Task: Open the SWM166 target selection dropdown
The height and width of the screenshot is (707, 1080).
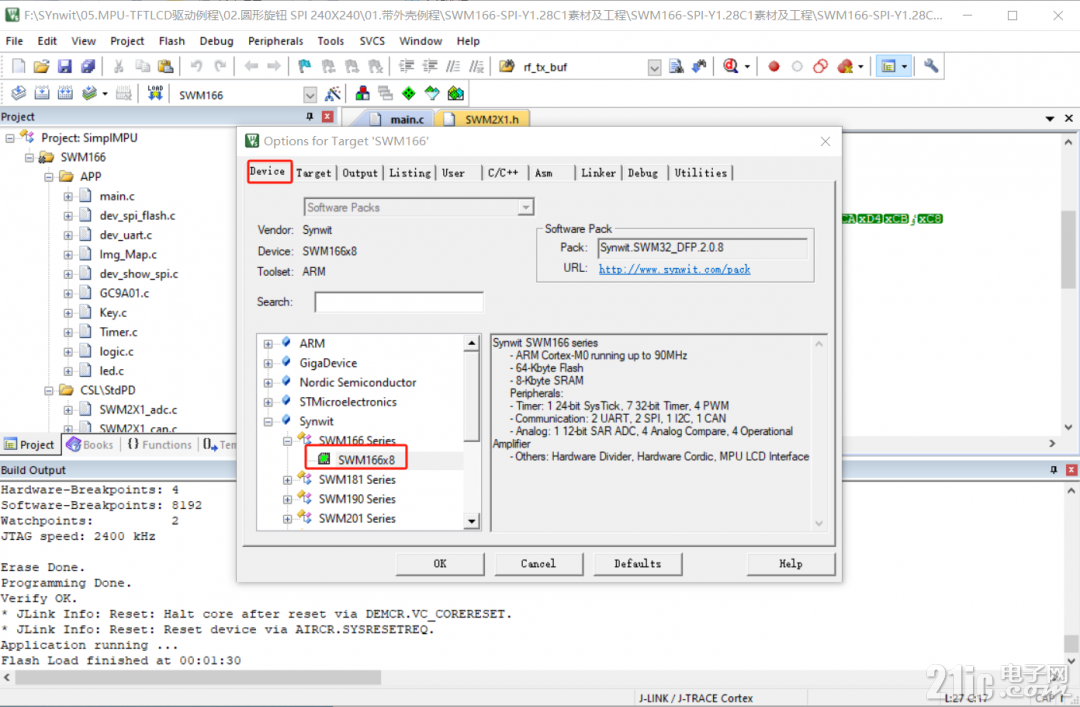Action: 310,94
